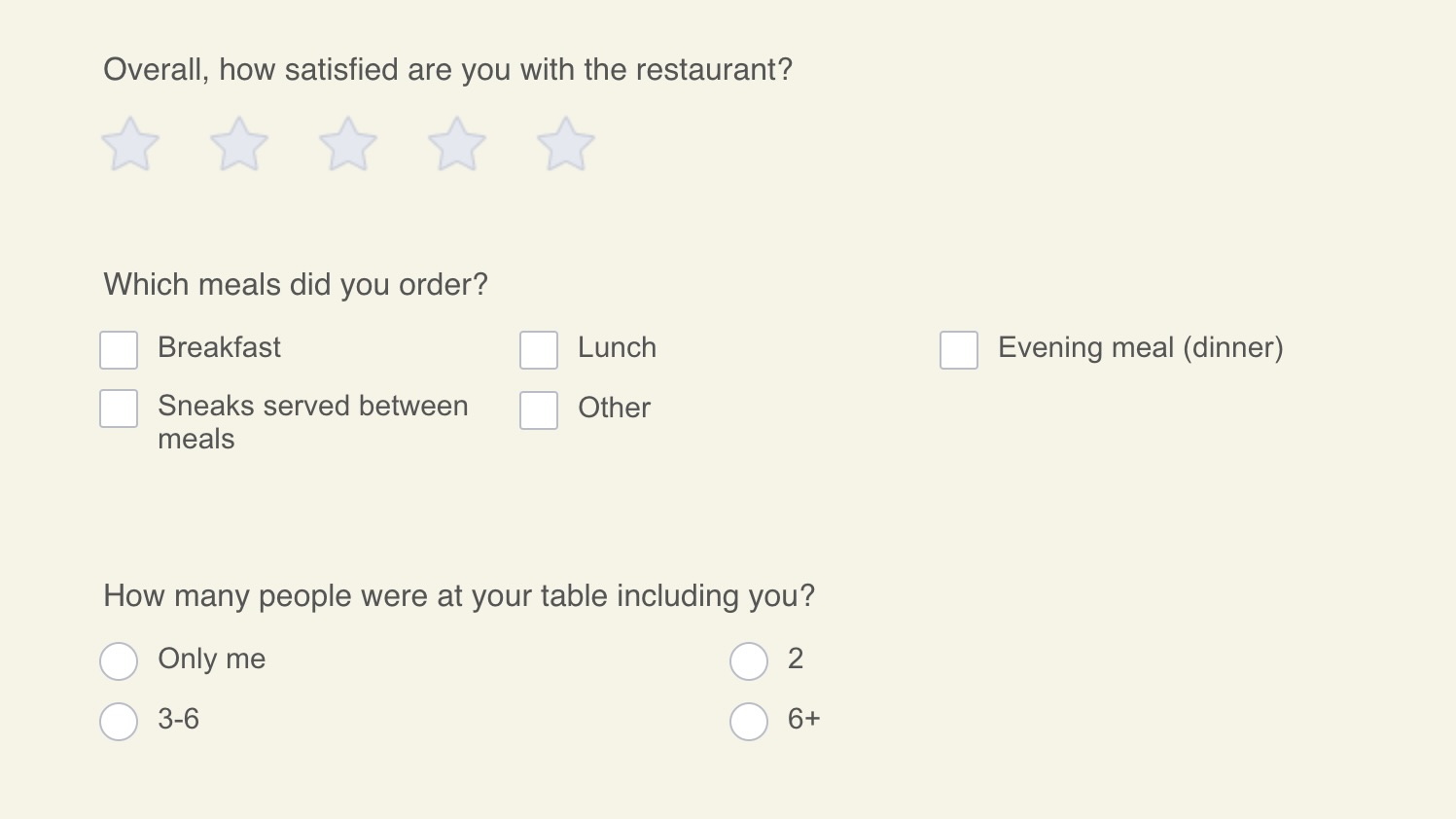Viewport: 1456px width, 819px height.
Task: Toggle Sneaks served between meals checkbox
Action: tap(119, 409)
